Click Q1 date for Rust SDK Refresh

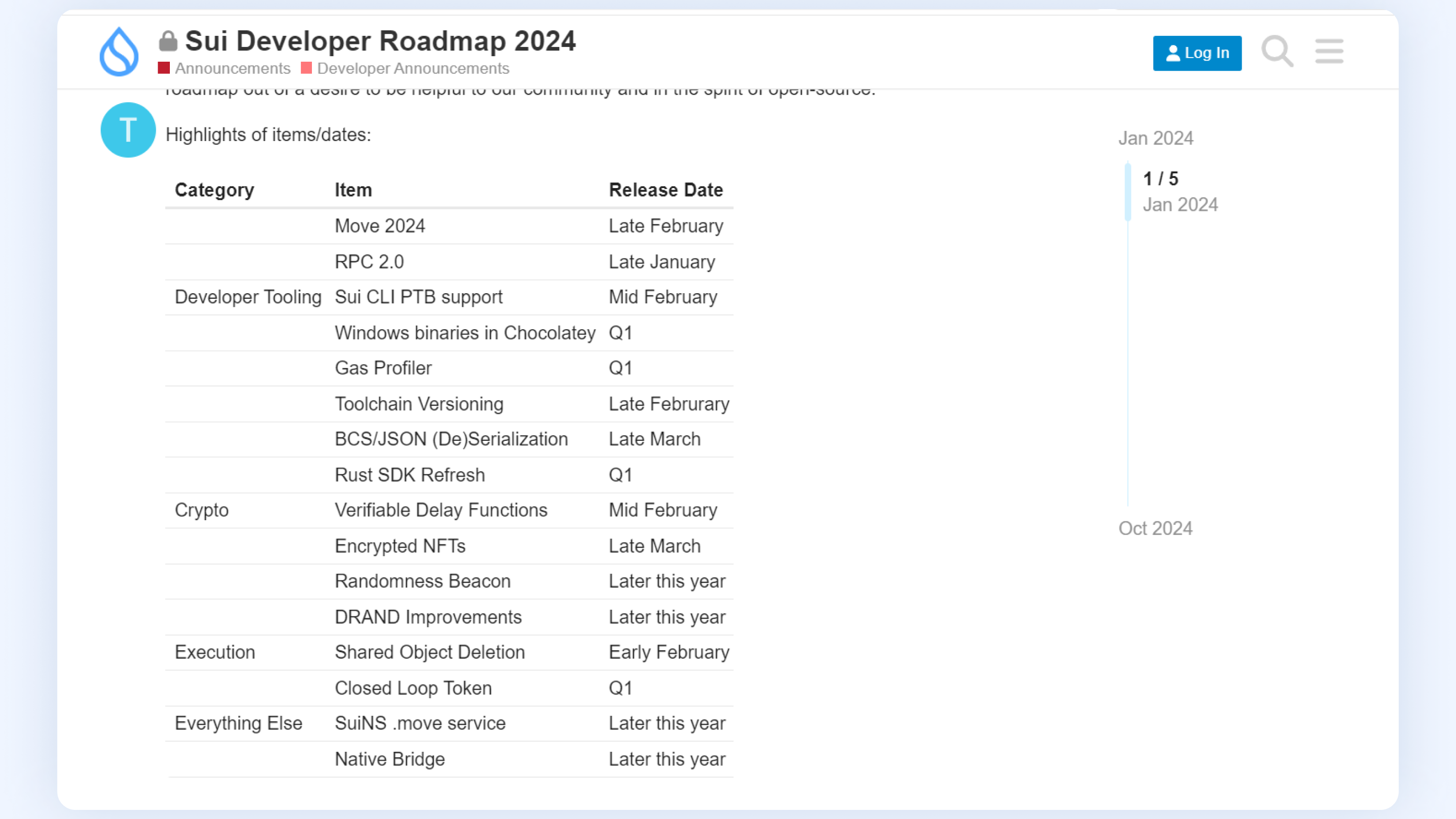(x=620, y=475)
